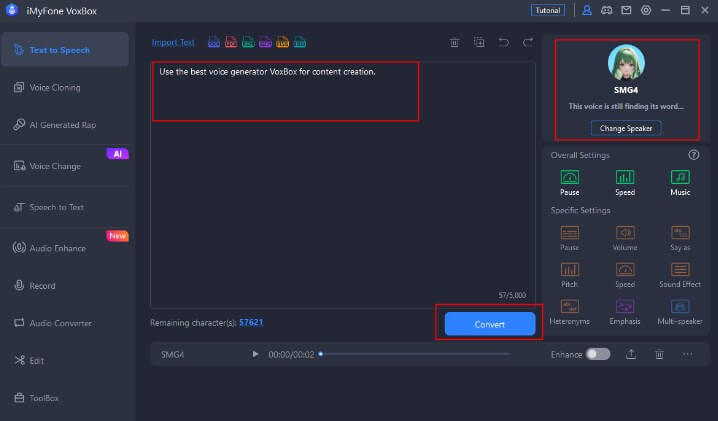Select the specific Pause setting
Viewport: 718px width, 421px height.
[570, 238]
